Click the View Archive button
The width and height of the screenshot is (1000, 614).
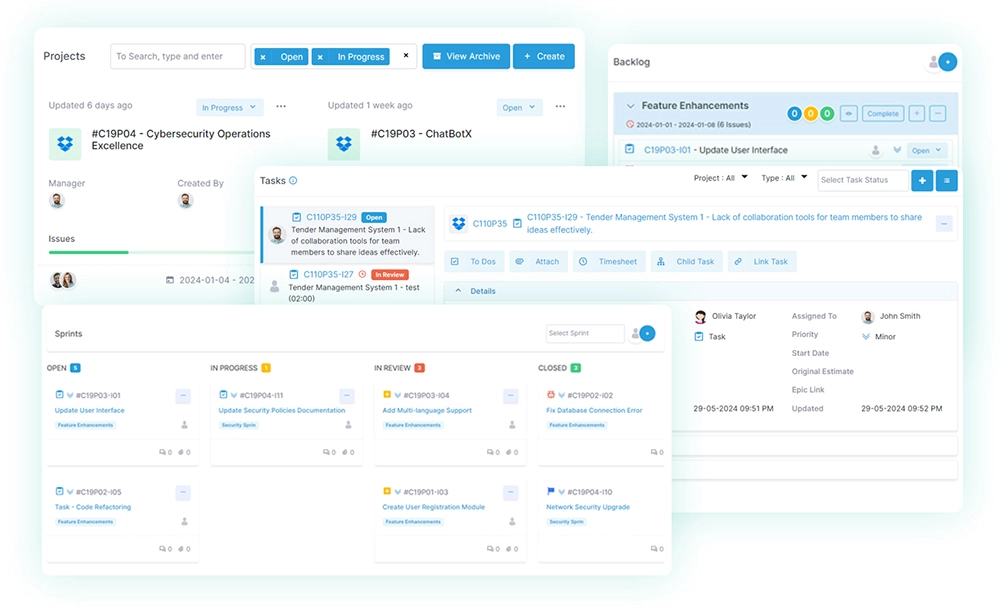tap(466, 56)
